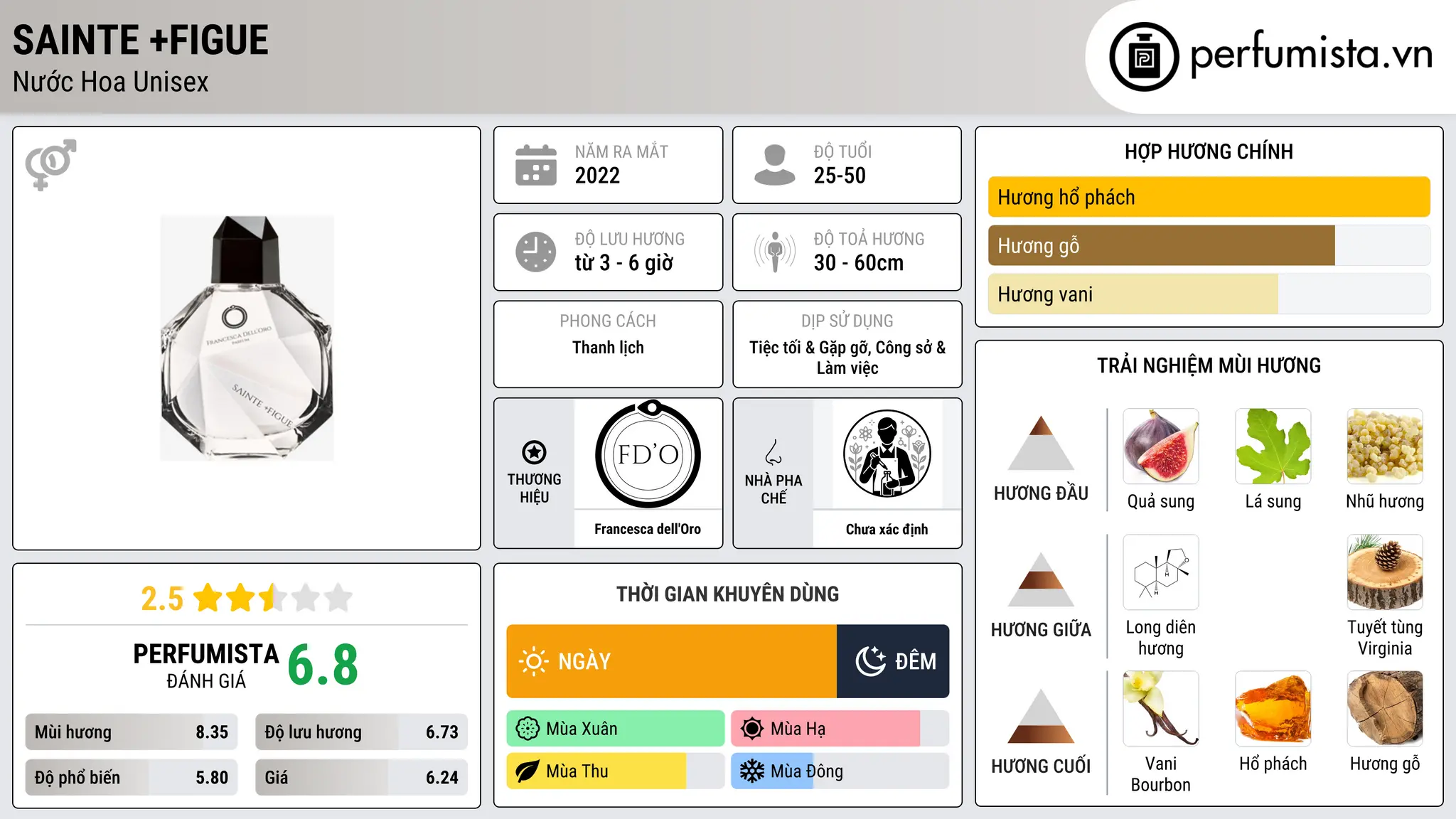Viewport: 1456px width, 819px height.
Task: Click the person icon beside Độ tuổi
Action: (x=774, y=165)
